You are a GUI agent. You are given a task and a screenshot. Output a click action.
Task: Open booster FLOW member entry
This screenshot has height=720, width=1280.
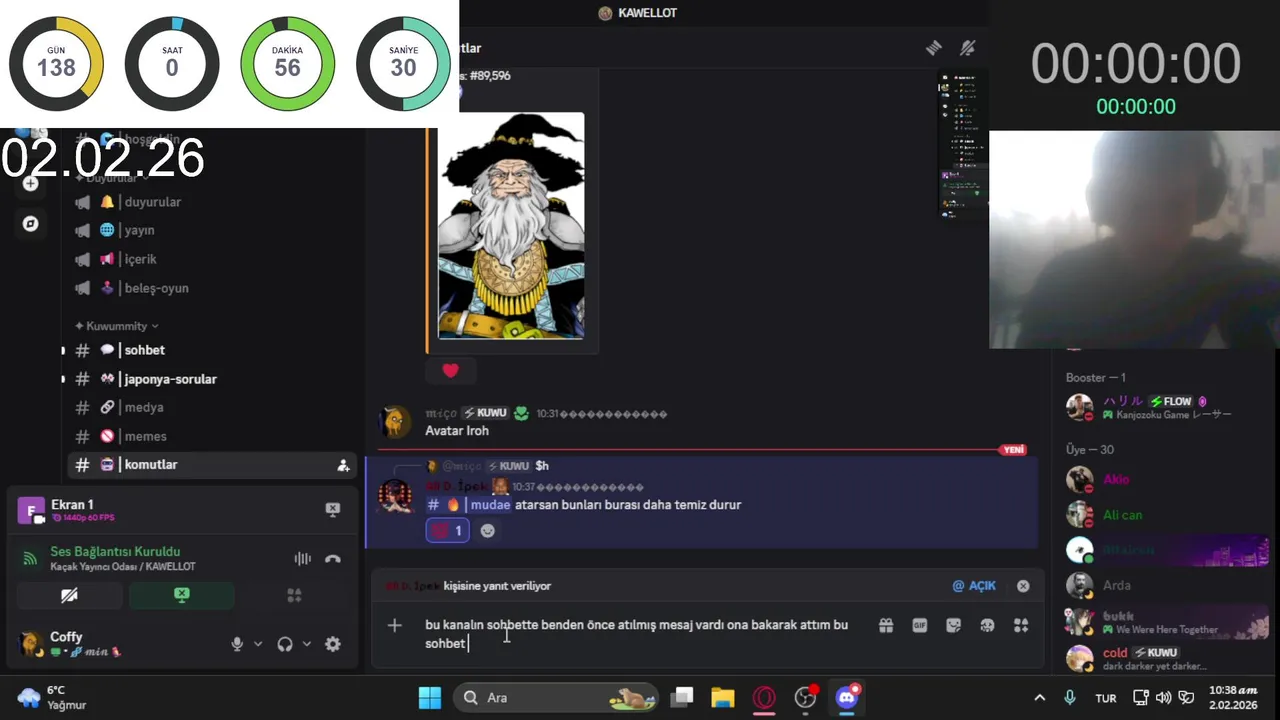tap(1165, 407)
